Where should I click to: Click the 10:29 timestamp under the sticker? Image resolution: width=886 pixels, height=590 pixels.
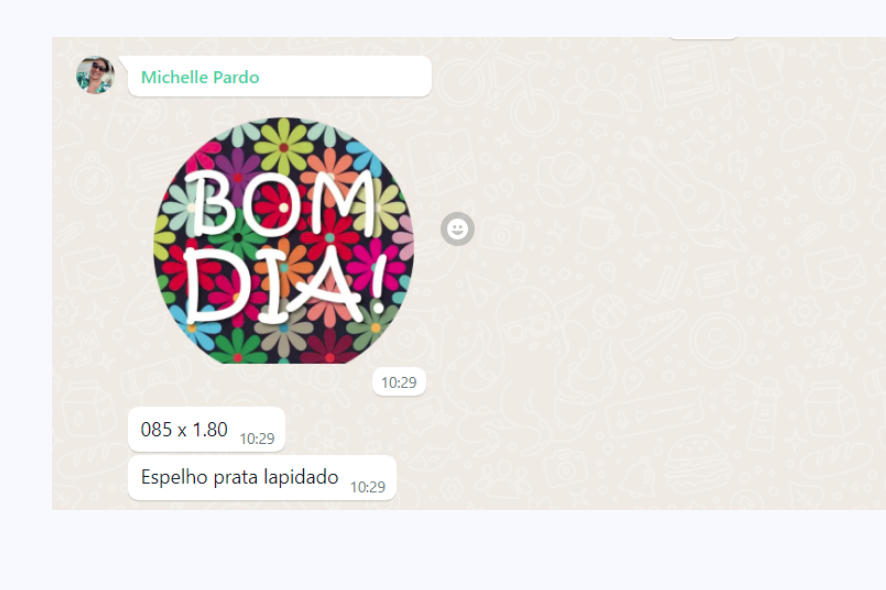(399, 383)
